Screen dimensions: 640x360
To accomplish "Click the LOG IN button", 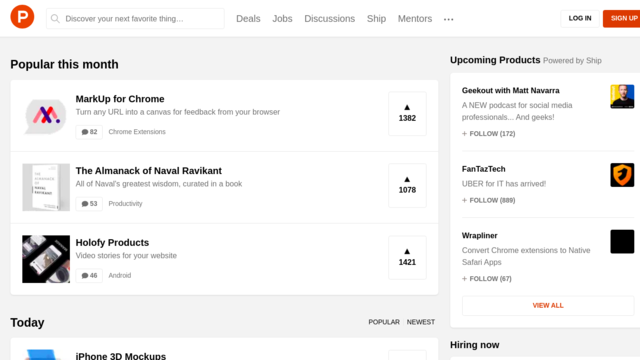I will pyautogui.click(x=580, y=18).
